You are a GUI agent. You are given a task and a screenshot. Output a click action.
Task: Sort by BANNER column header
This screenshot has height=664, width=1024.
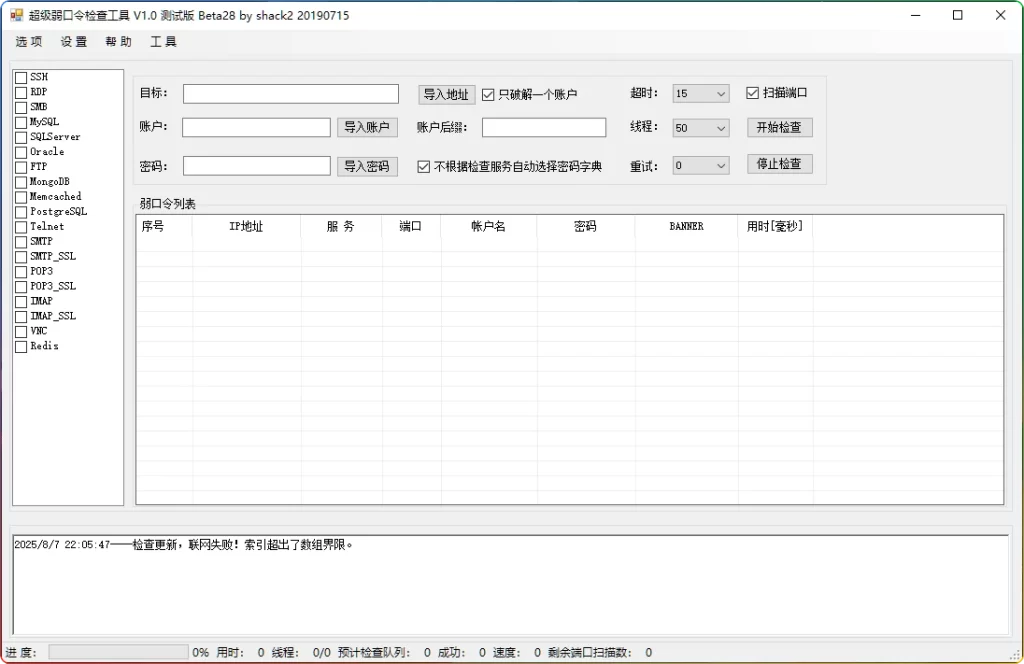click(x=686, y=227)
